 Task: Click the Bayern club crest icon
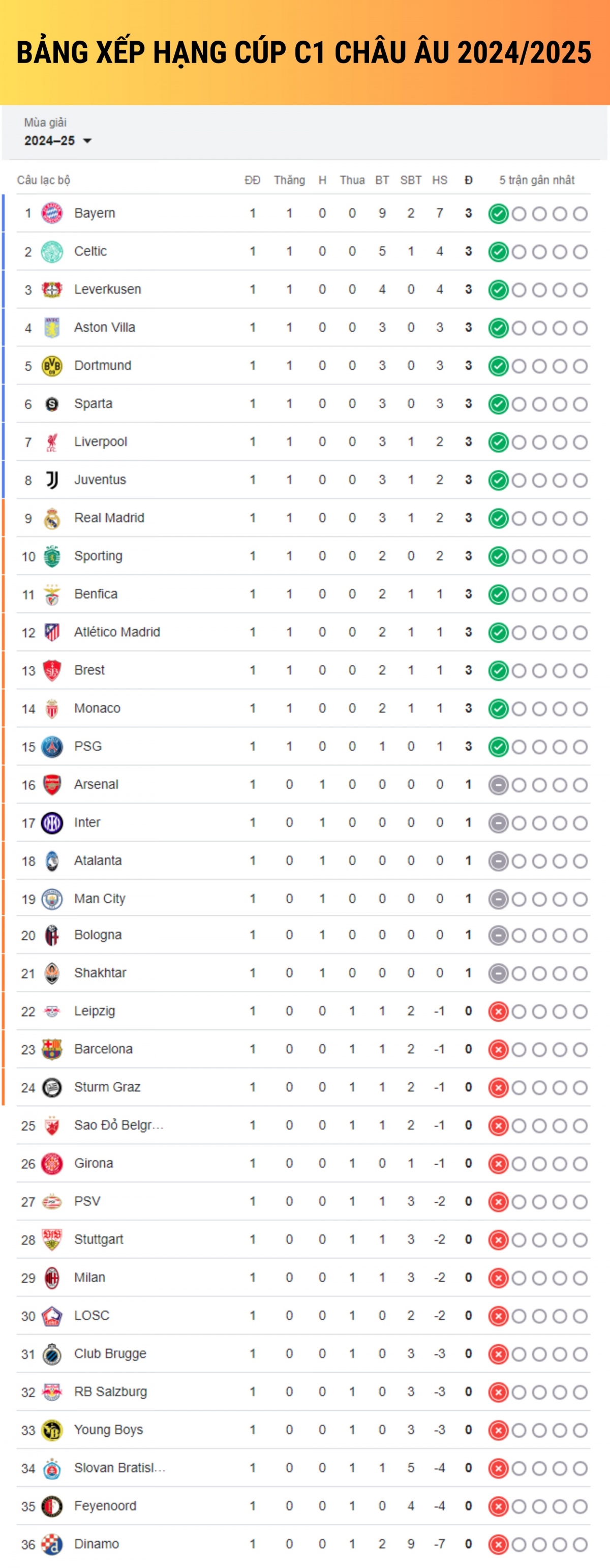pyautogui.click(x=52, y=214)
